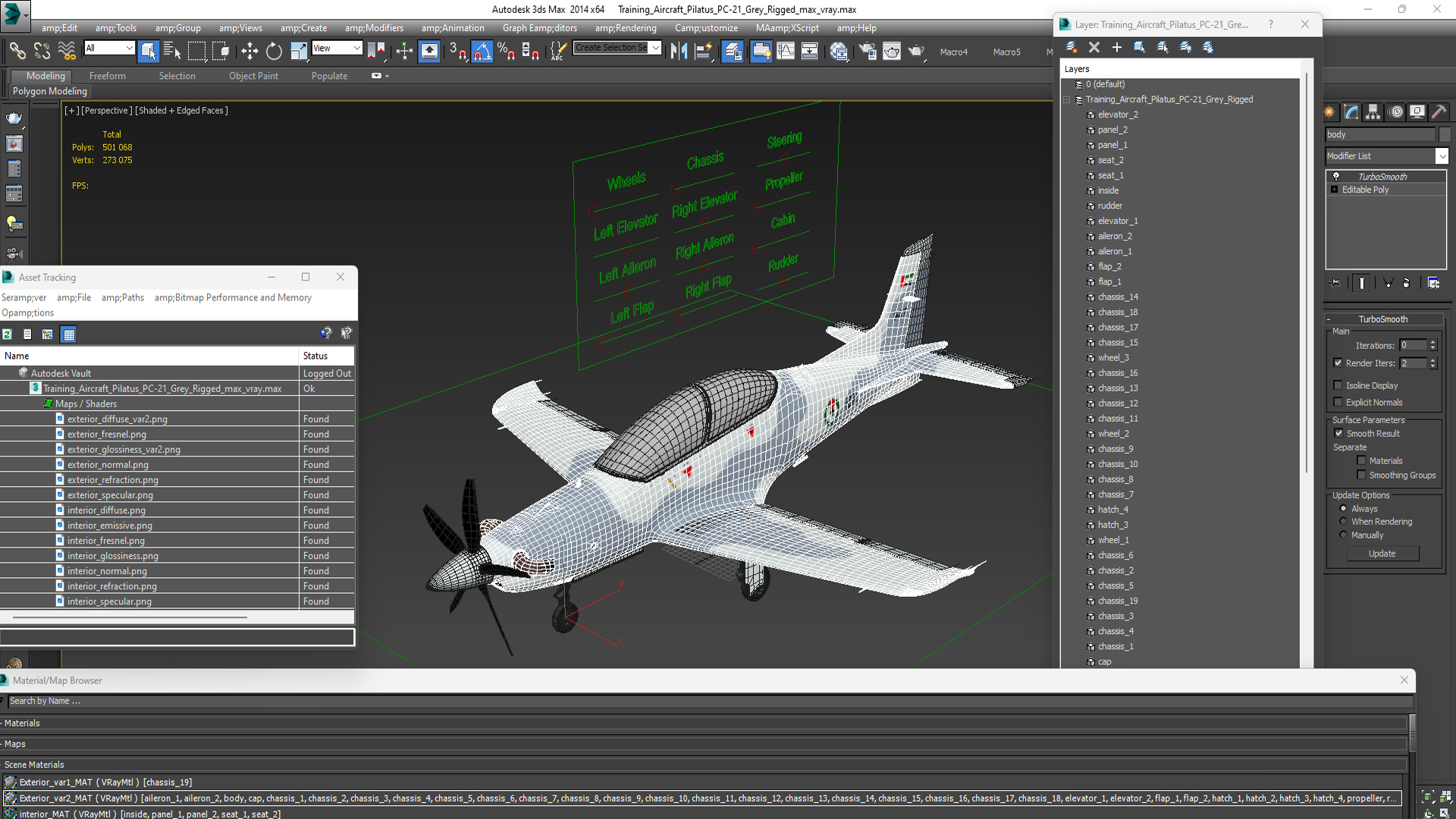Freeze all layers icon in Layer dialog

tap(1208, 47)
